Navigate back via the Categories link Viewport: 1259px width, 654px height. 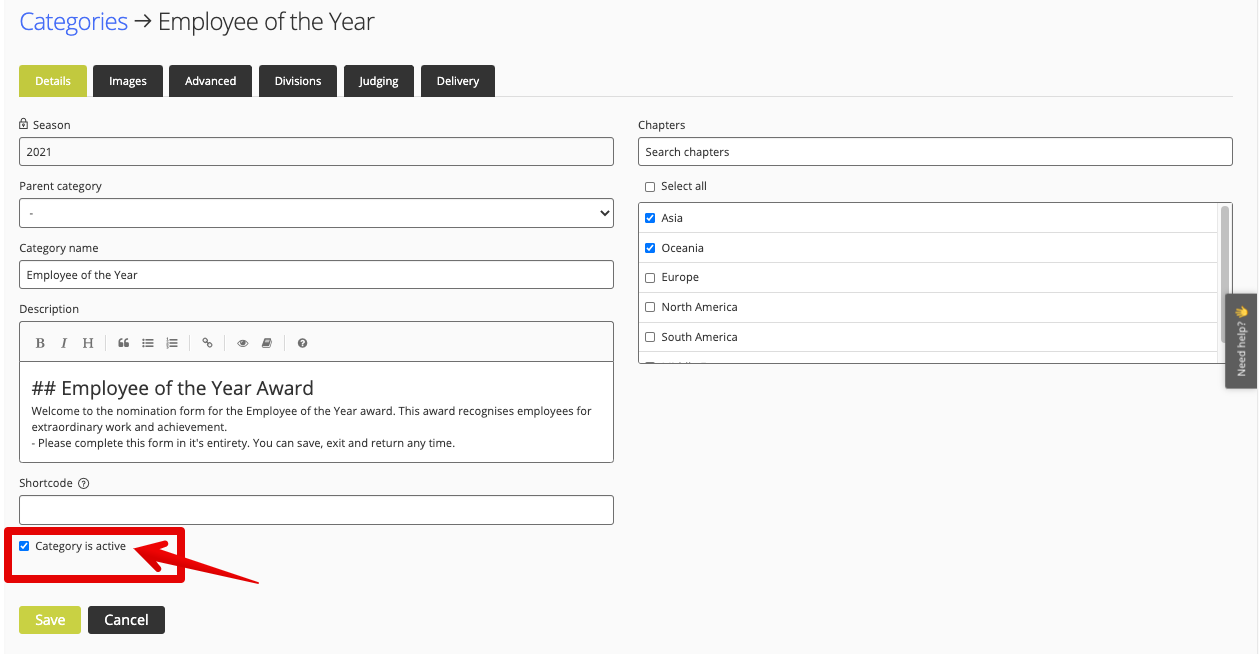pos(73,20)
